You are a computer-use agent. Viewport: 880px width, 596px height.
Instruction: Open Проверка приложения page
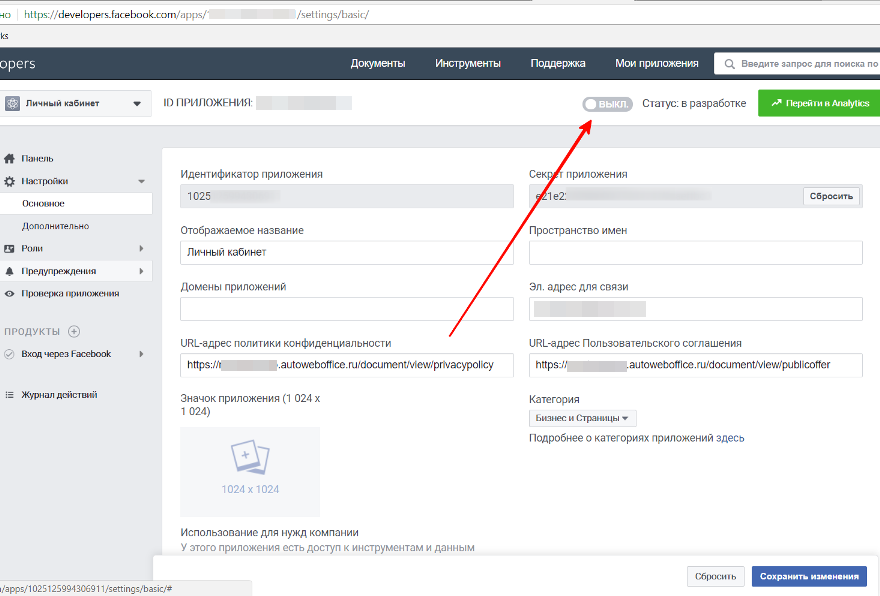pos(70,293)
